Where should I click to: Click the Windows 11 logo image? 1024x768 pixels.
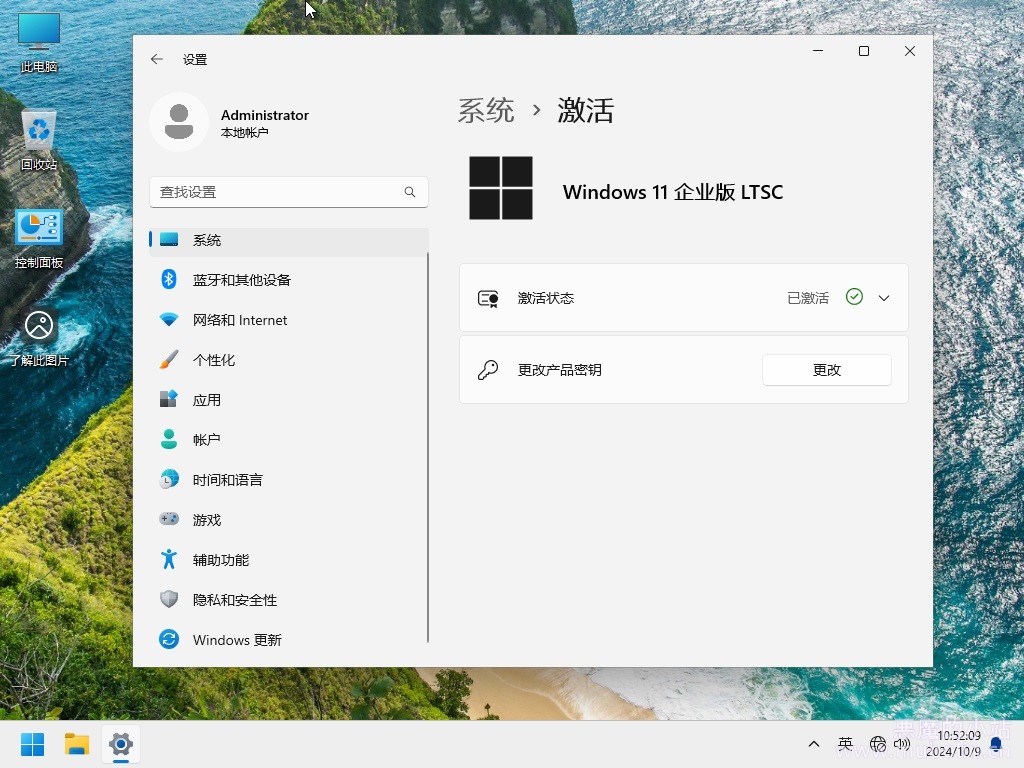pyautogui.click(x=501, y=188)
